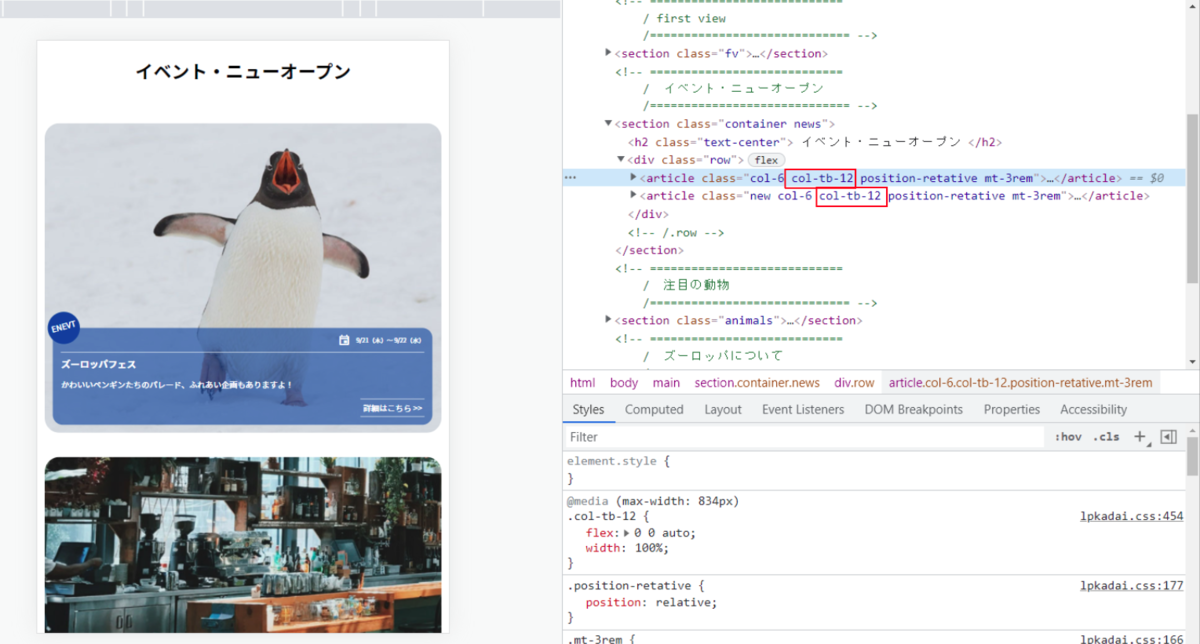Click the closing </section> tag line
1200x644 pixels.
pyautogui.click(x=650, y=250)
